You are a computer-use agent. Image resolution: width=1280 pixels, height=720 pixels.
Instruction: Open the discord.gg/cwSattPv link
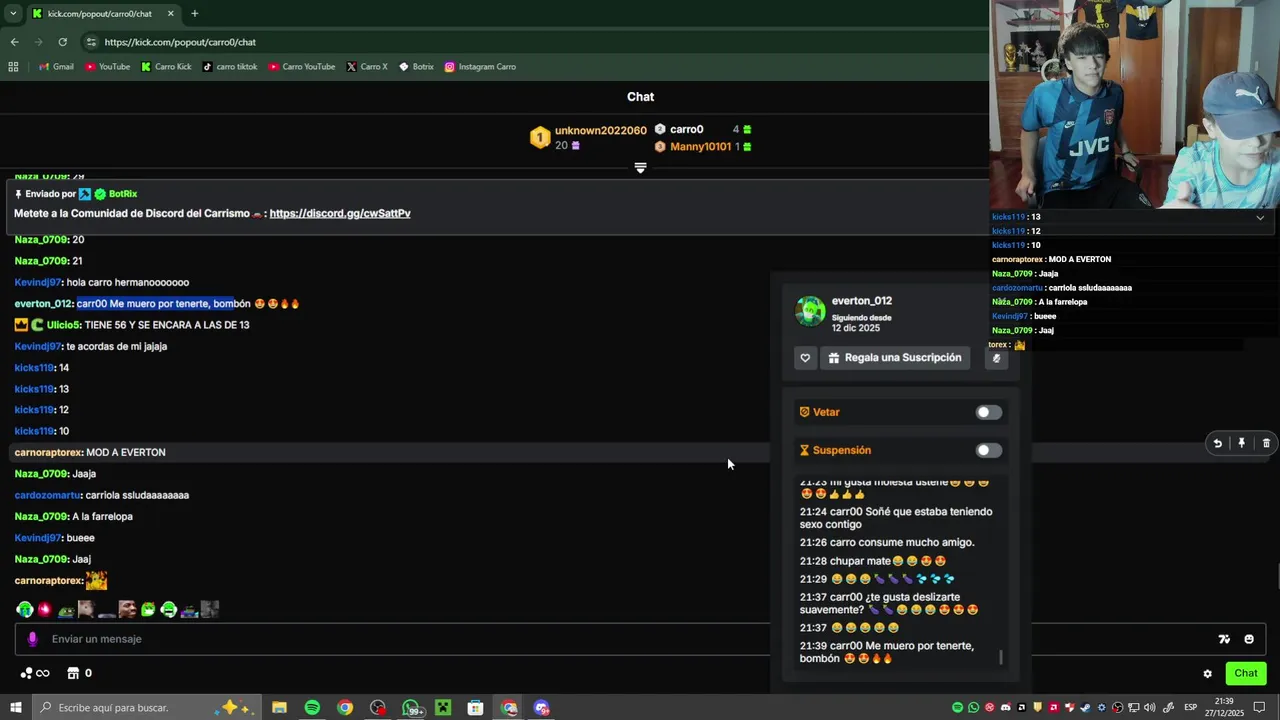tap(340, 213)
